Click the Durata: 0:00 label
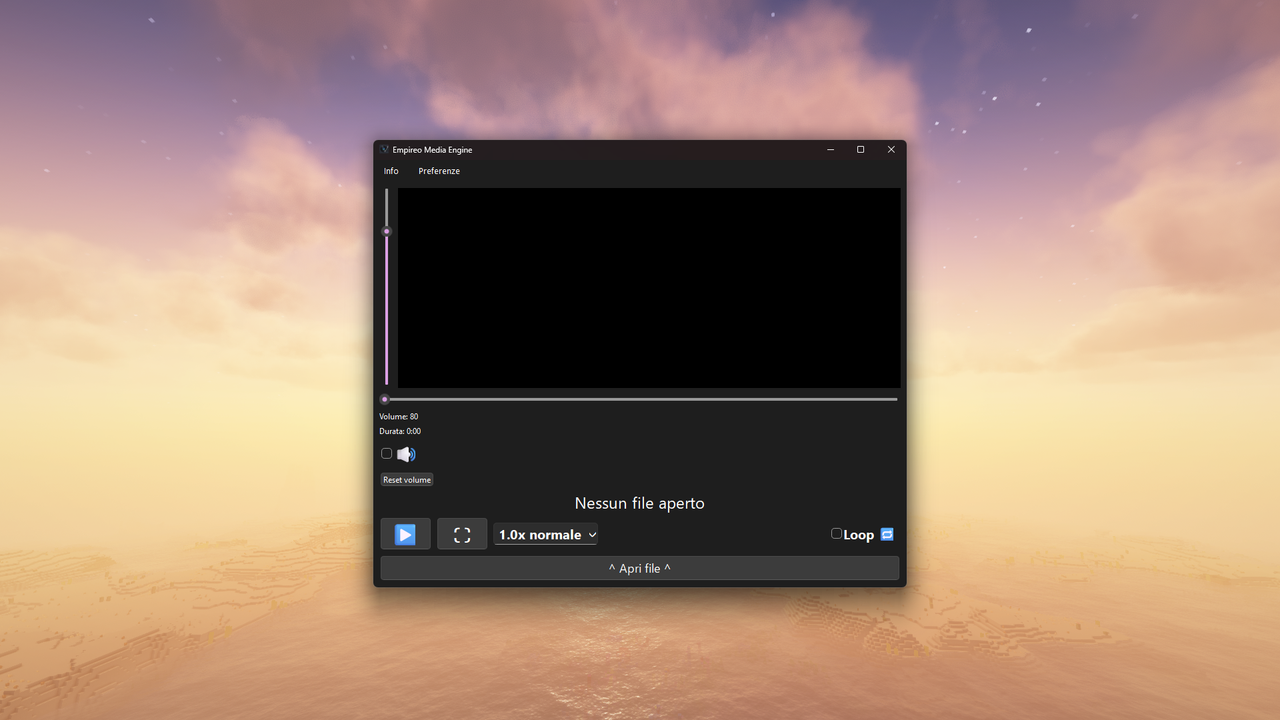Viewport: 1280px width, 720px height. 400,432
